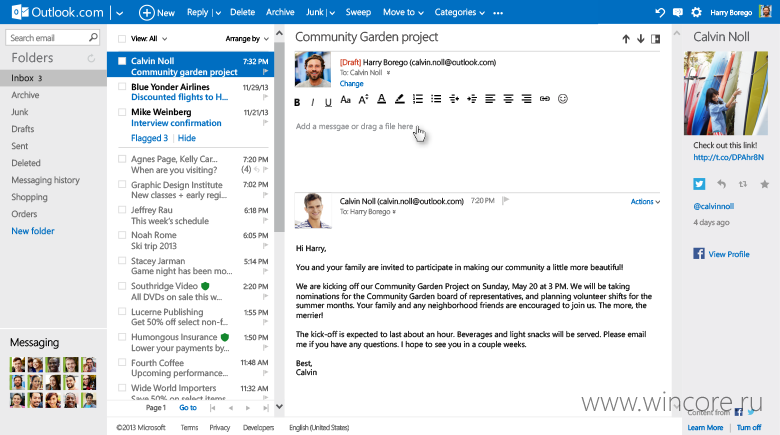Create a New email
Viewport: 780px width, 435px height.
pyautogui.click(x=157, y=12)
